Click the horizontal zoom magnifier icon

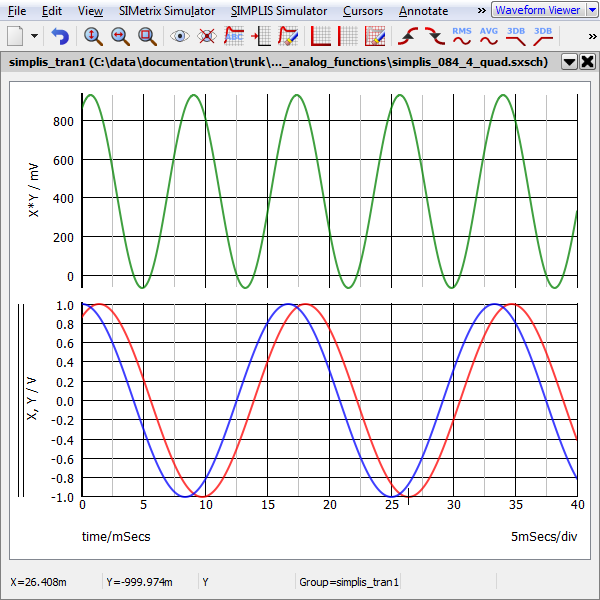point(119,36)
